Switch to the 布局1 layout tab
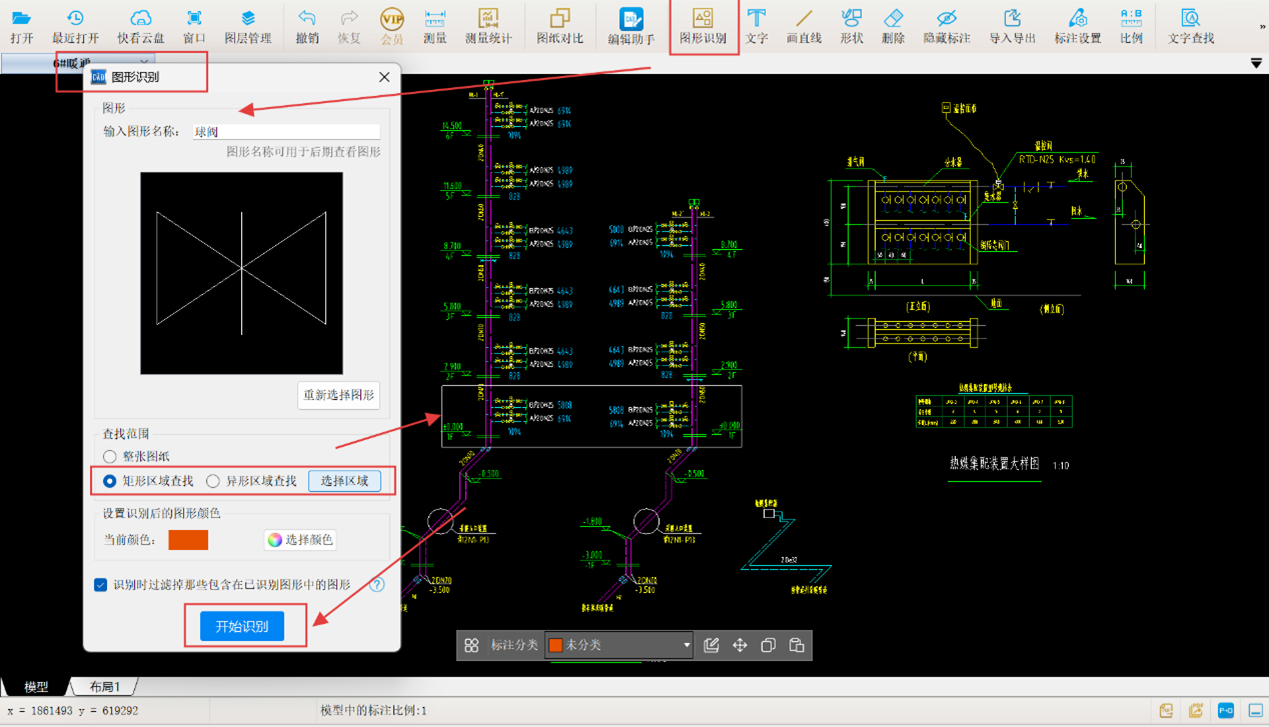Image resolution: width=1269 pixels, height=727 pixels. [104, 687]
